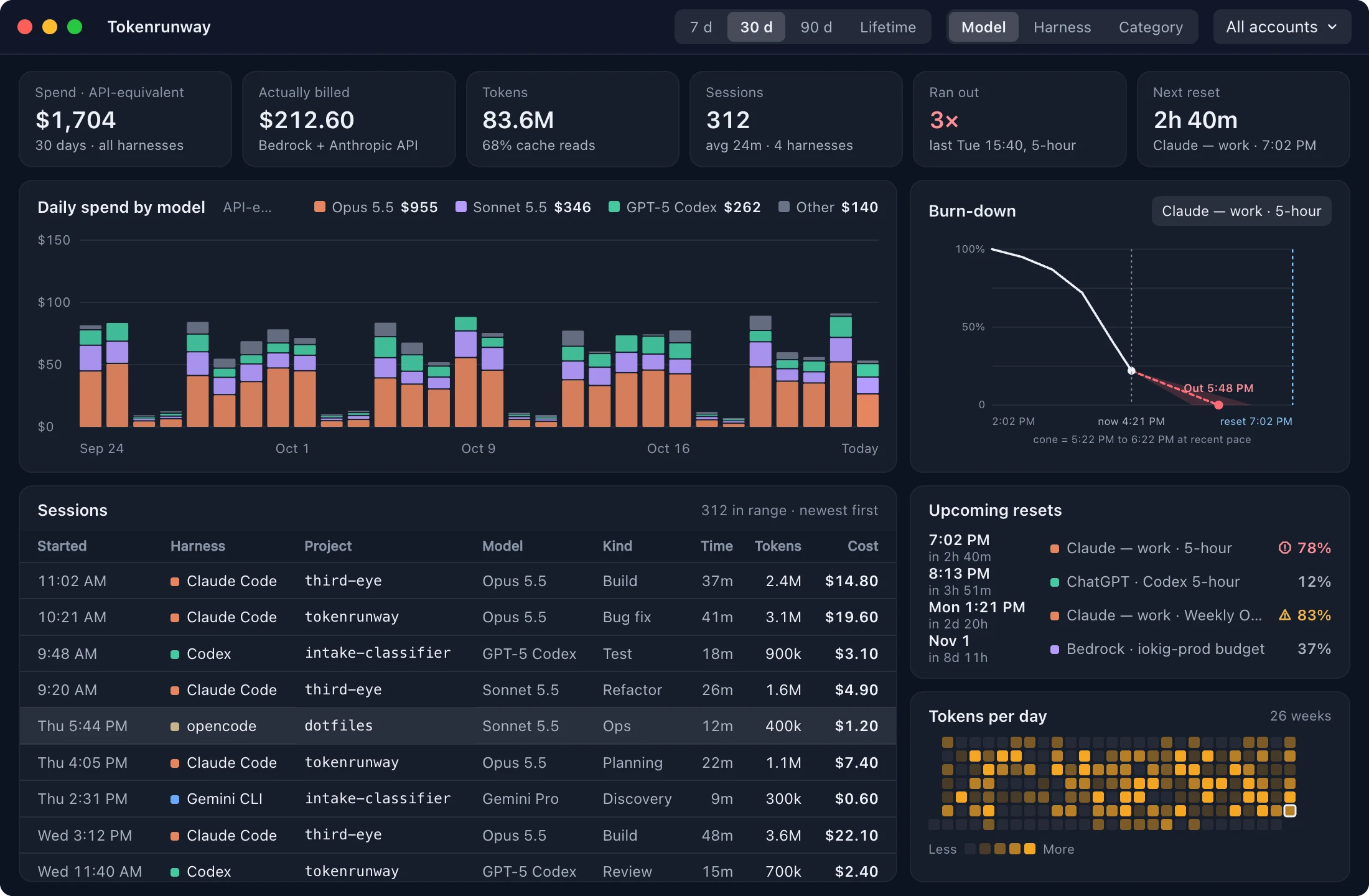Open the Ran out 3× card
The image size is (1369, 896).
[1019, 119]
